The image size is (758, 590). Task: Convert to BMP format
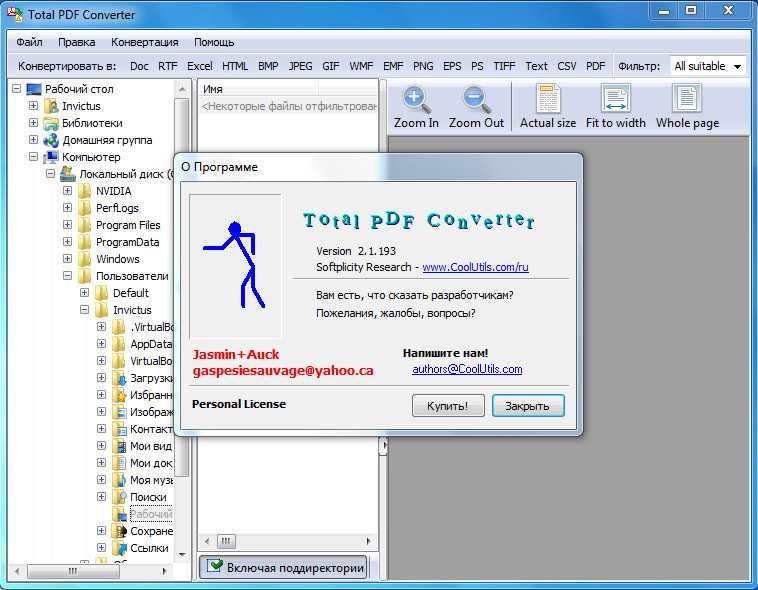(x=268, y=66)
